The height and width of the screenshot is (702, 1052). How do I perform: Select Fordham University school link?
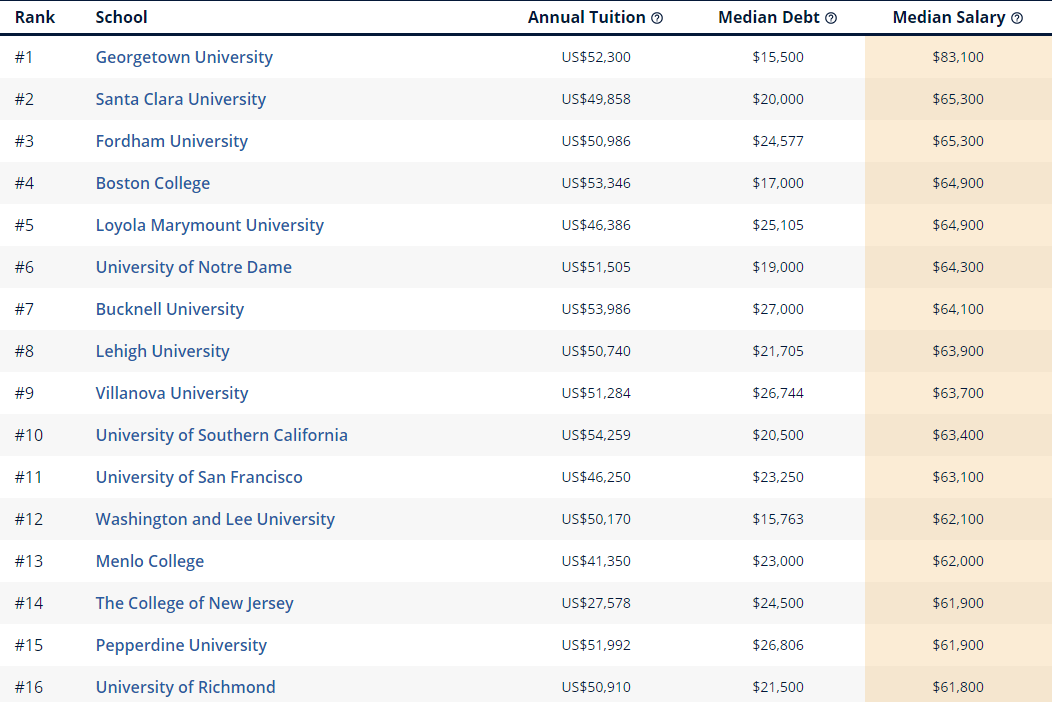click(171, 141)
